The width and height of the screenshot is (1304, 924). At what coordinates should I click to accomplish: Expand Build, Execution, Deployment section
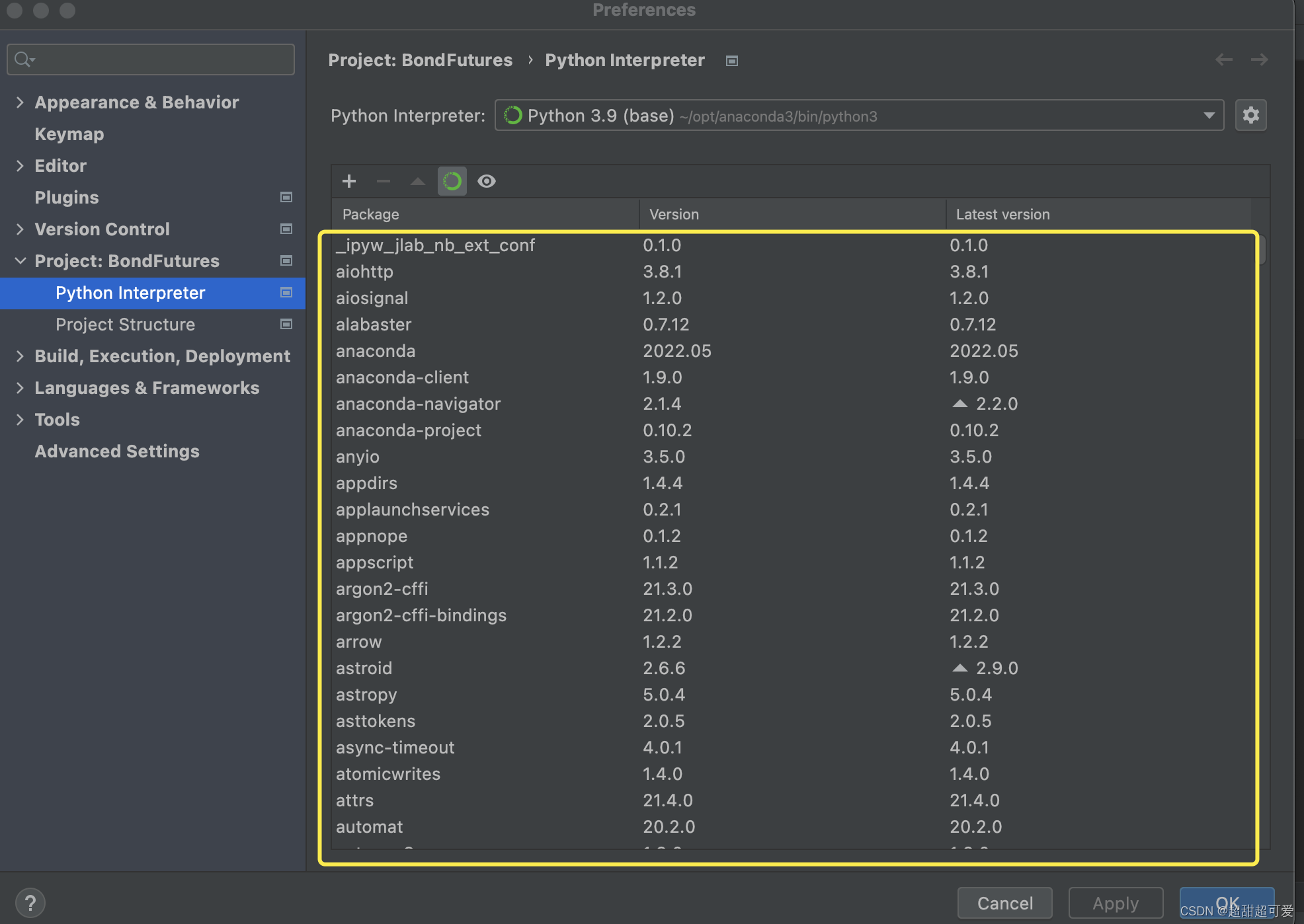20,356
